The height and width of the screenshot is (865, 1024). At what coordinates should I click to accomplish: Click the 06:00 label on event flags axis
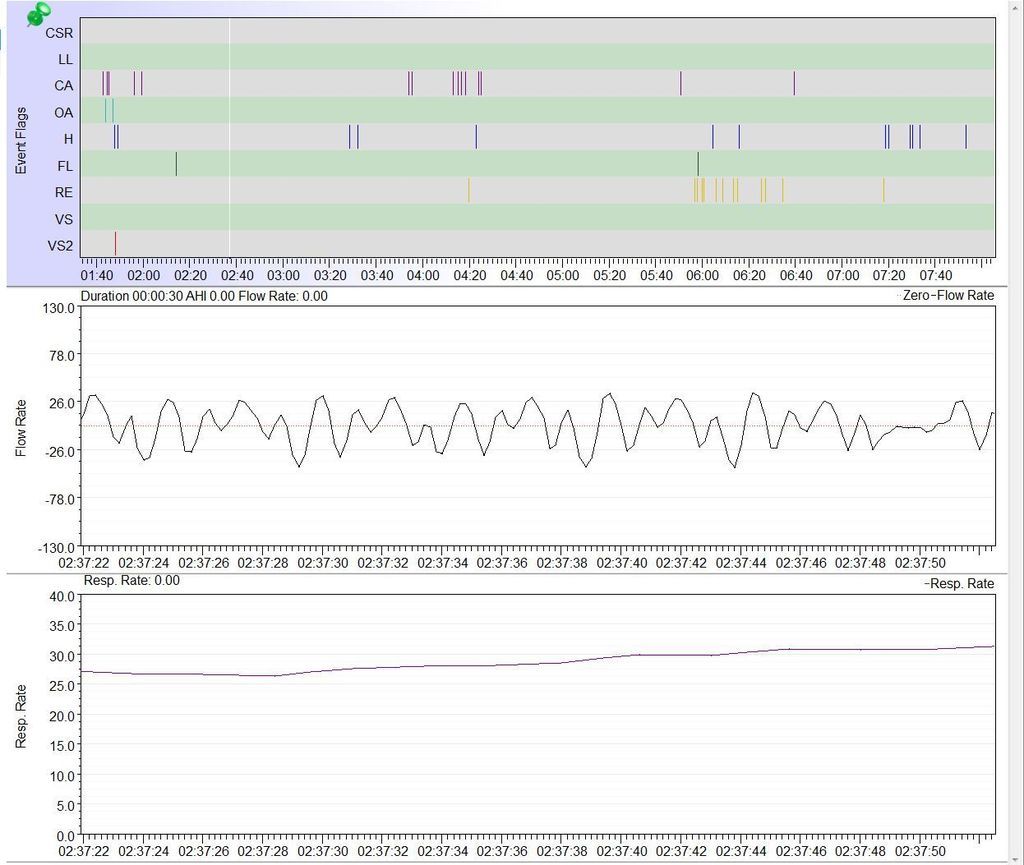pos(703,275)
